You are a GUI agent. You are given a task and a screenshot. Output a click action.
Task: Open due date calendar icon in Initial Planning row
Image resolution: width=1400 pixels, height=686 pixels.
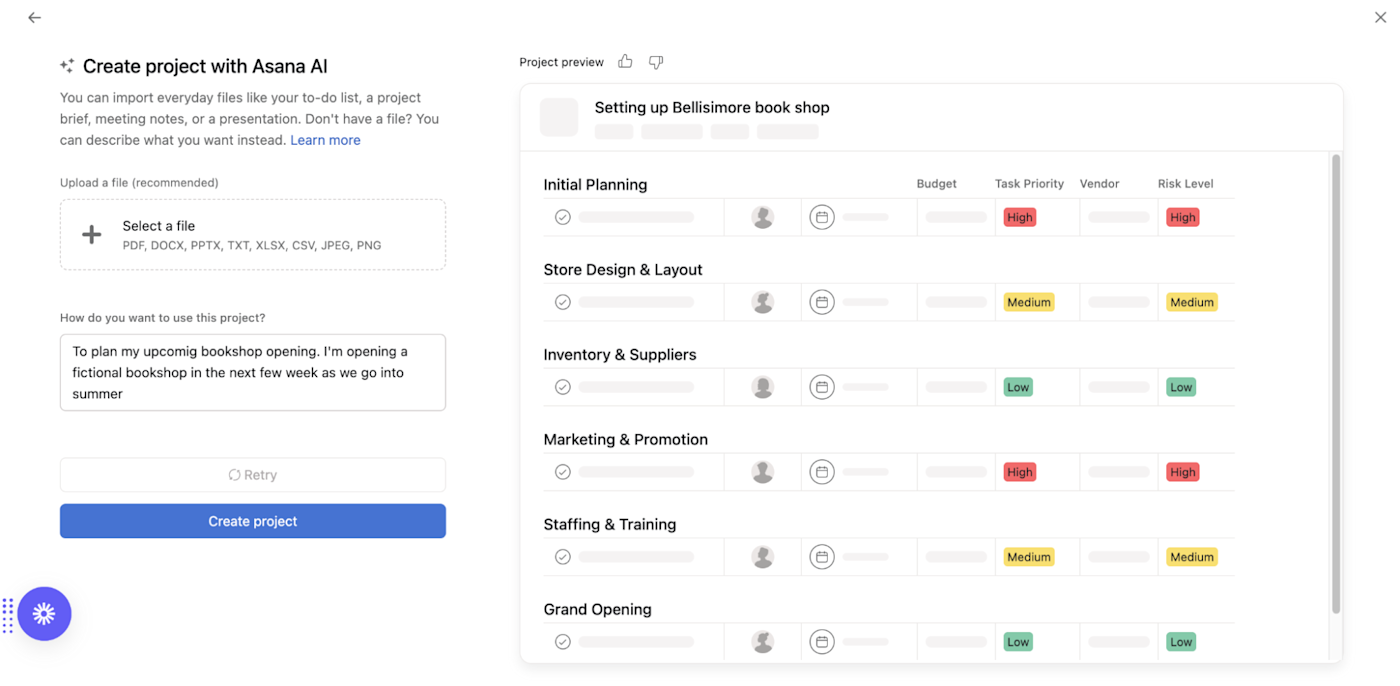point(822,217)
